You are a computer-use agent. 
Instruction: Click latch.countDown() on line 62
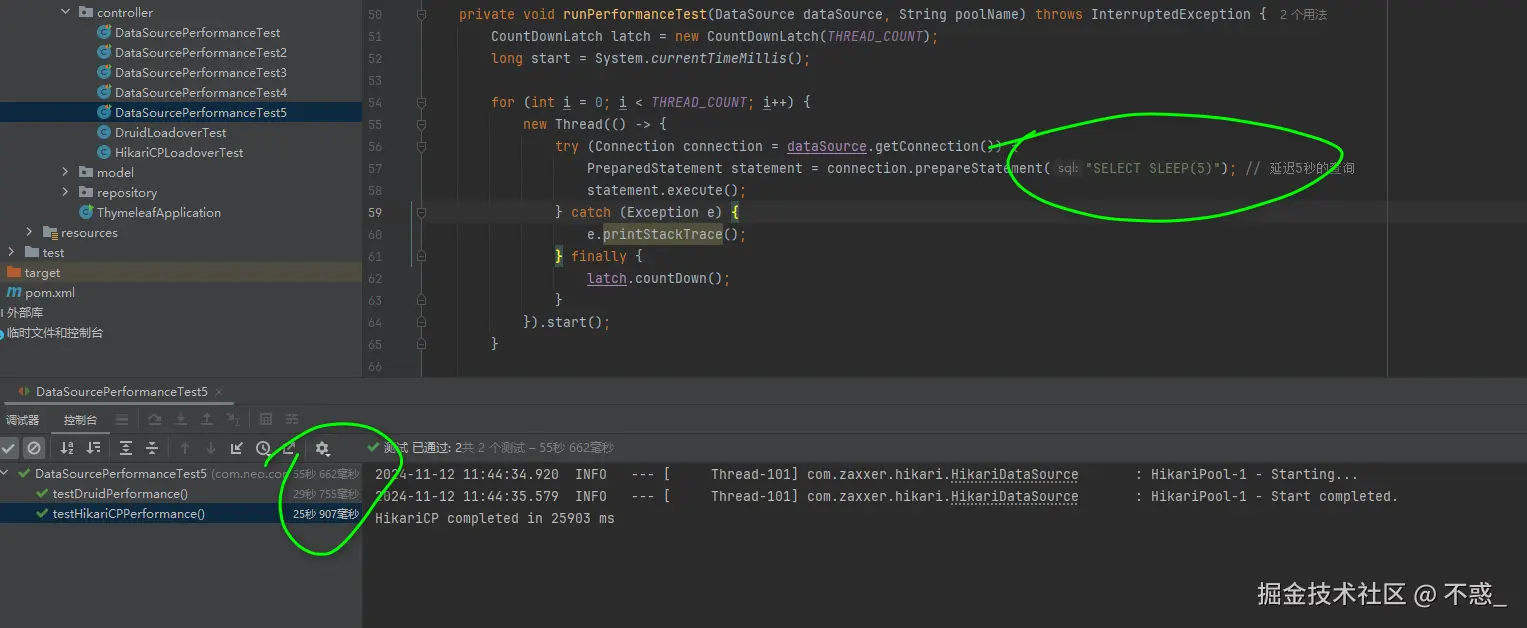(x=658, y=279)
